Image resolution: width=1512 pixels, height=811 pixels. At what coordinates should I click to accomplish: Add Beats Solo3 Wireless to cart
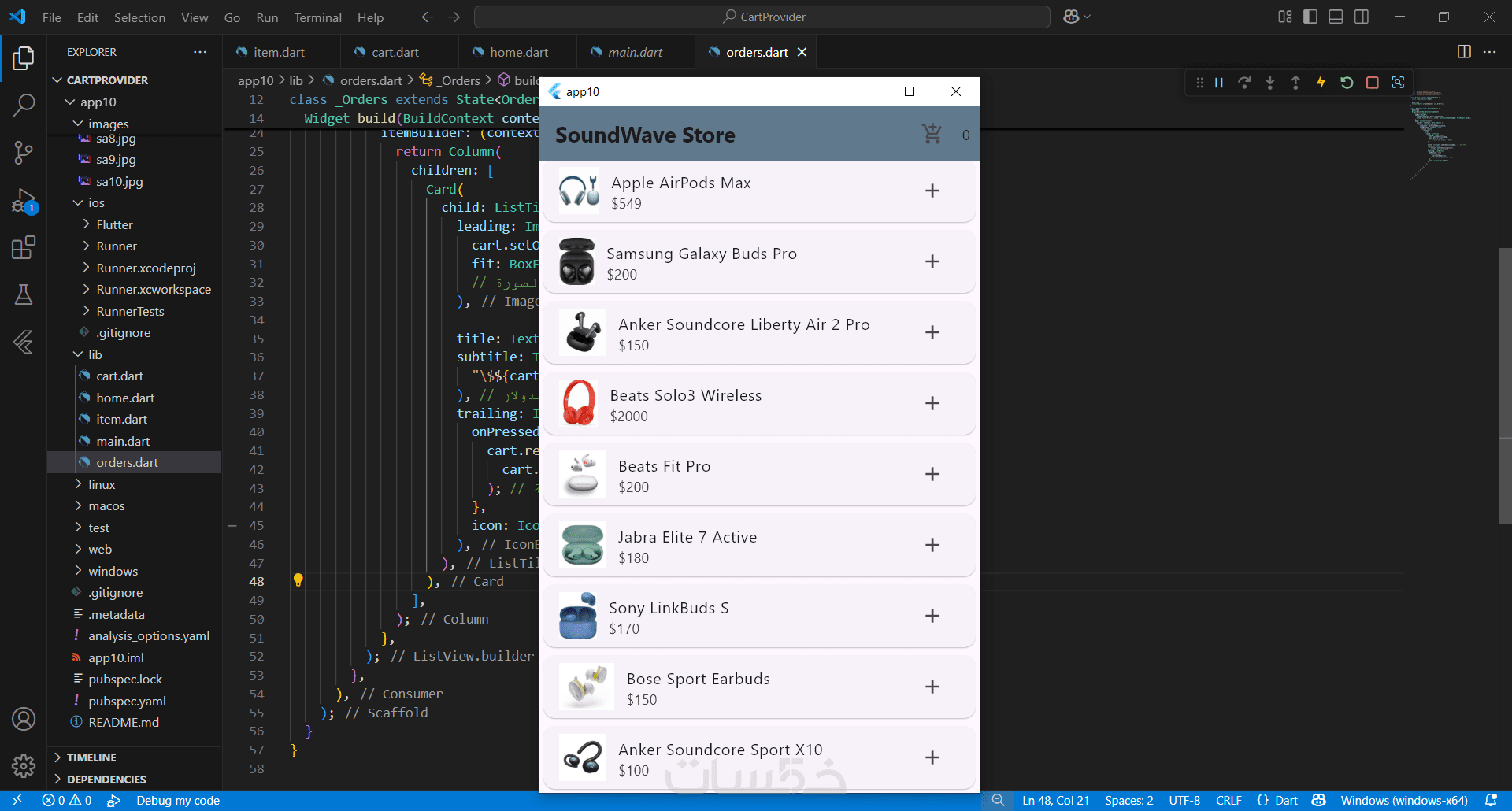click(932, 404)
